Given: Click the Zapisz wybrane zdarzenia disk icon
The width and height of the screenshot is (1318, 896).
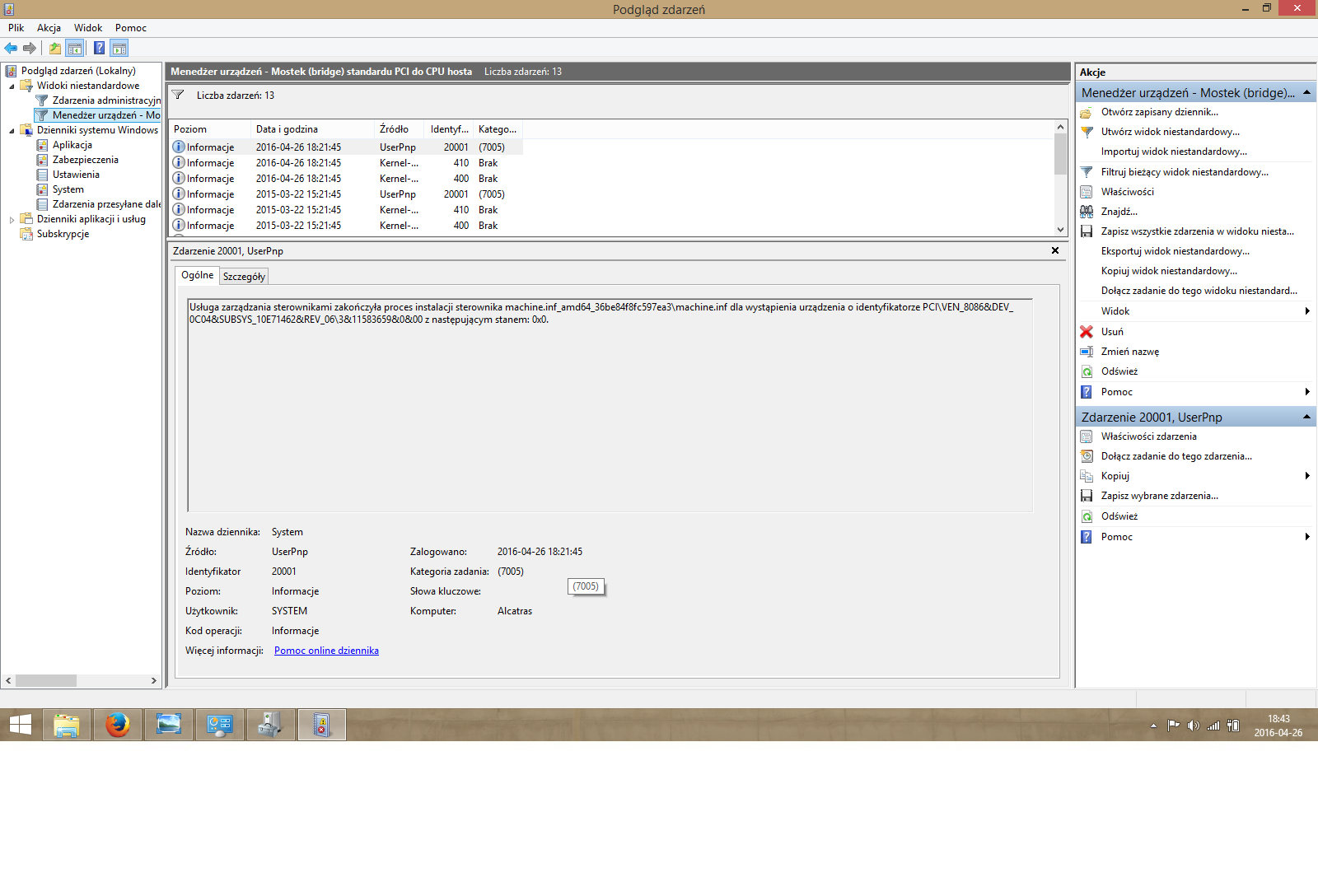Looking at the screenshot, I should pyautogui.click(x=1087, y=496).
